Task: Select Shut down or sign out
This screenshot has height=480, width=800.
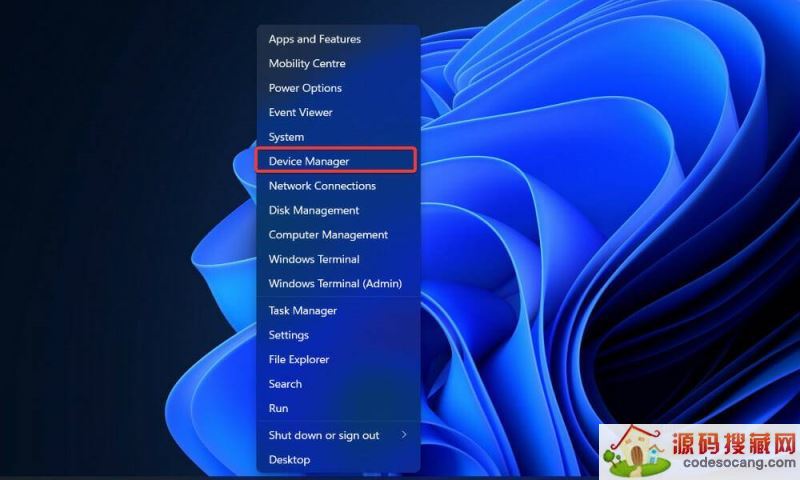Action: click(324, 436)
